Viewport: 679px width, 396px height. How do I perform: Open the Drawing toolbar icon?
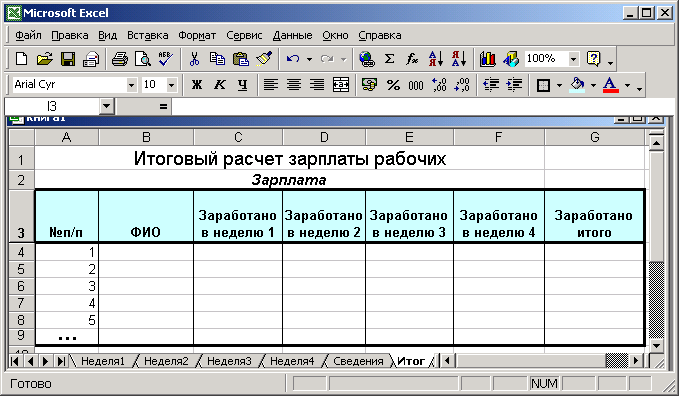511,59
